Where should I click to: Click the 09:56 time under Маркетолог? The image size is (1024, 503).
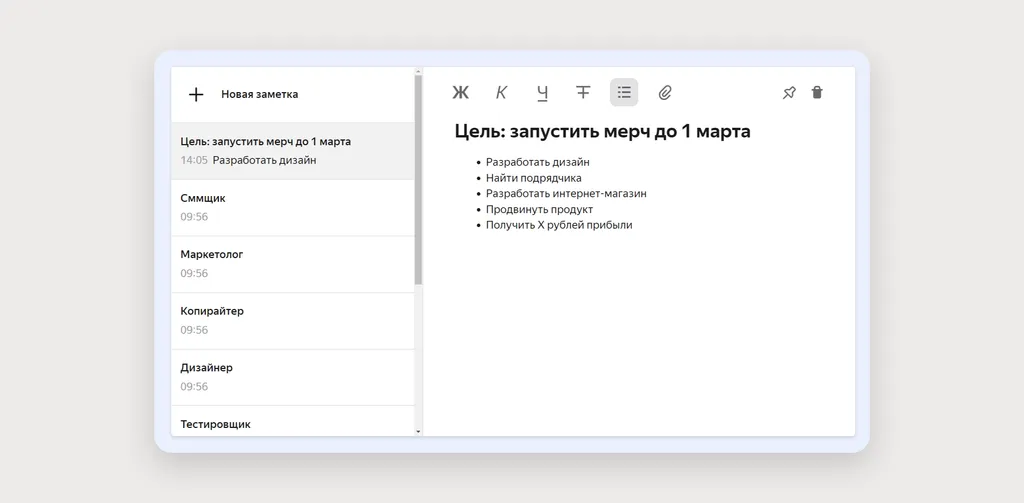tap(194, 274)
